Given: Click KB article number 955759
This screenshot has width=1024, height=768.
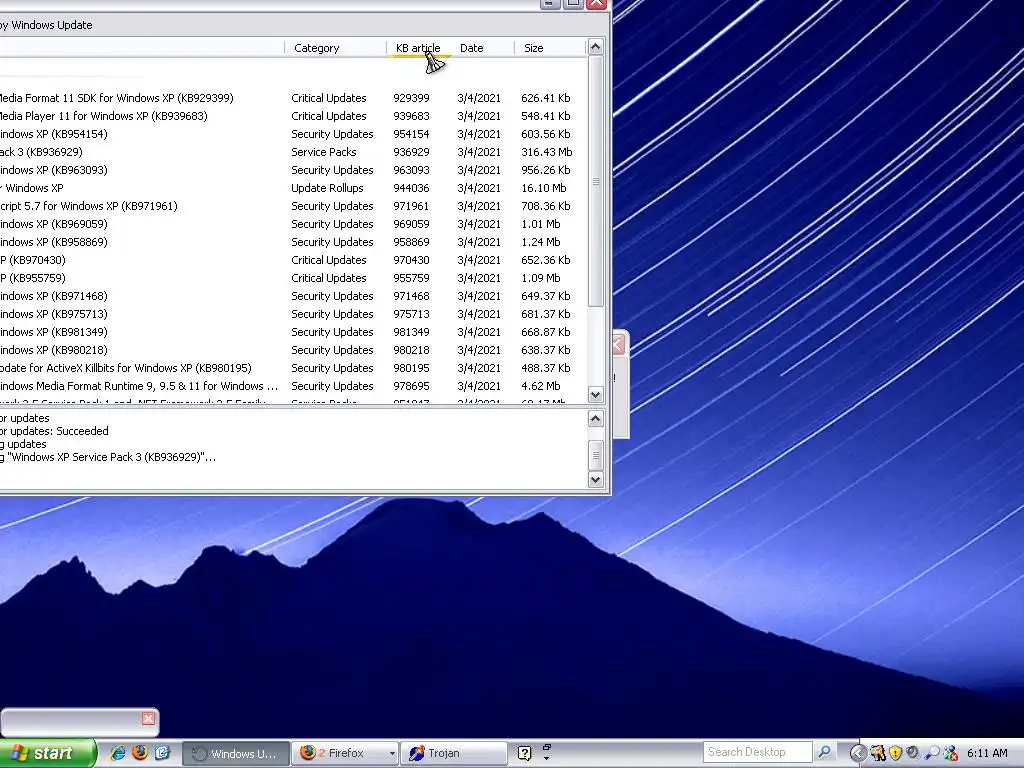Looking at the screenshot, I should pos(411,278).
